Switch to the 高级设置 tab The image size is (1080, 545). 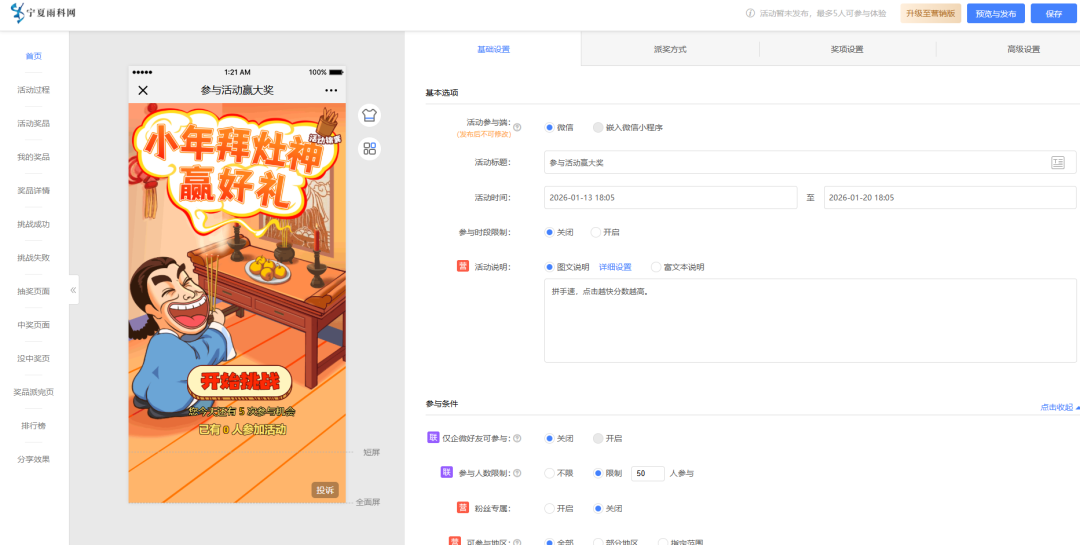1024,49
